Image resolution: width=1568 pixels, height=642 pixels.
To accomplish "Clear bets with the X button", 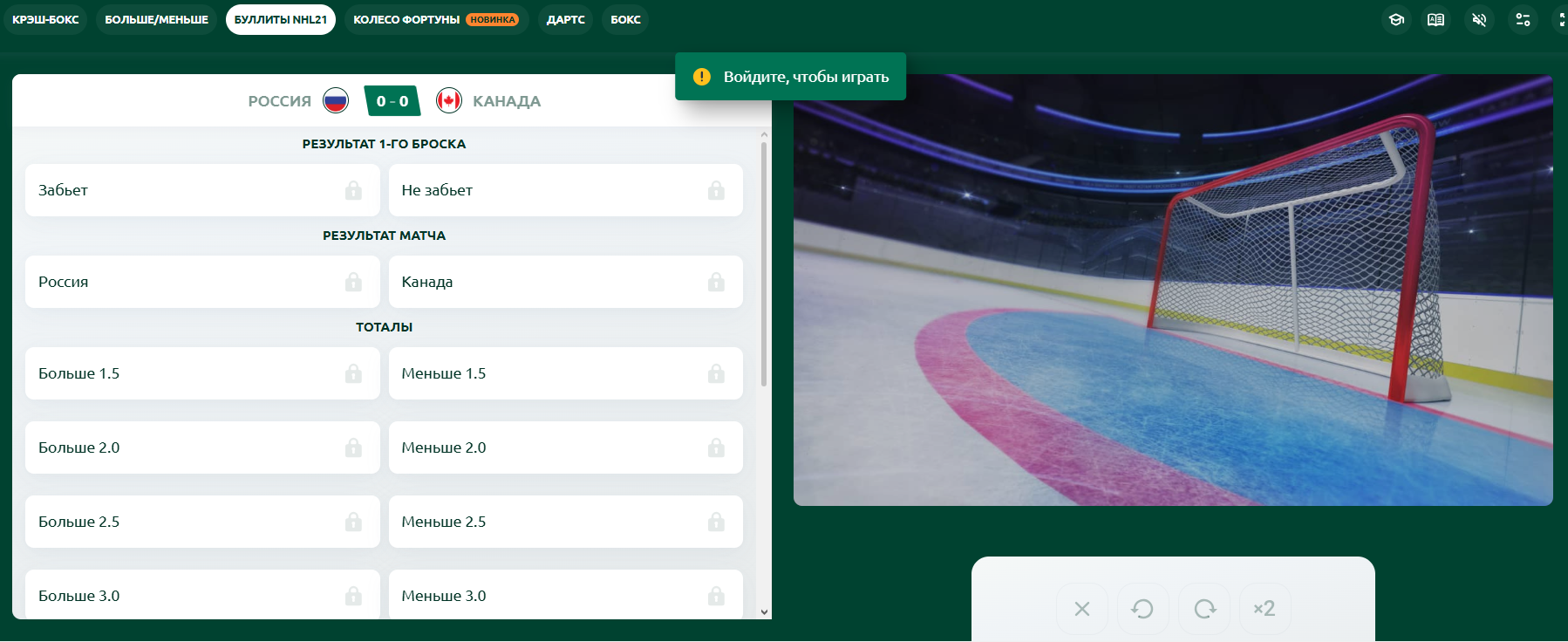I will click(x=1082, y=609).
